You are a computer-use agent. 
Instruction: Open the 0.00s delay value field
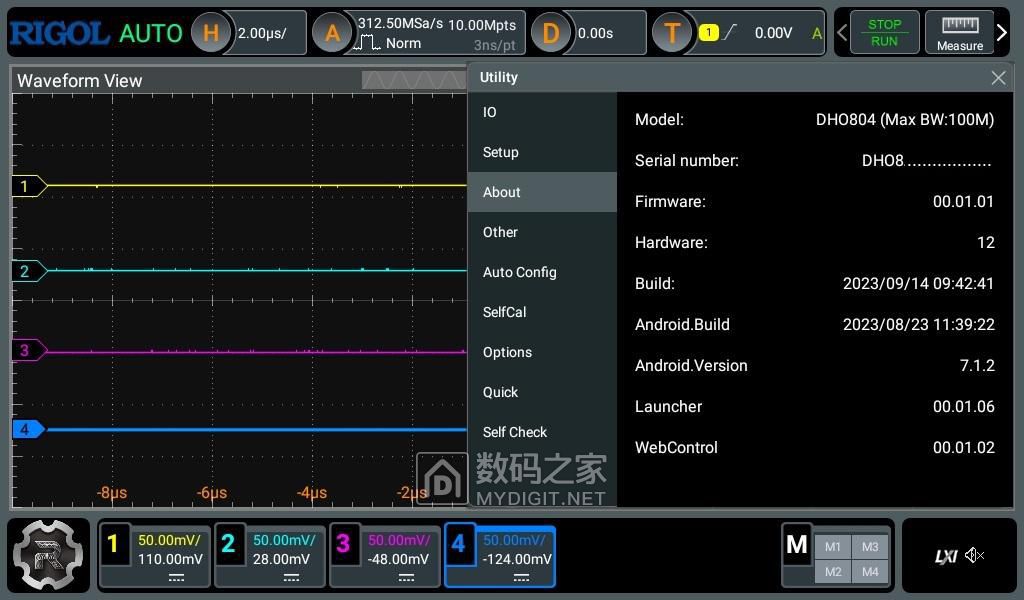[x=595, y=33]
